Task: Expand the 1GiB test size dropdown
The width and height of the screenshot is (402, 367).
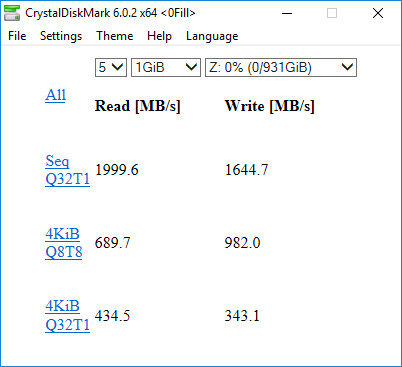Action: pyautogui.click(x=166, y=68)
